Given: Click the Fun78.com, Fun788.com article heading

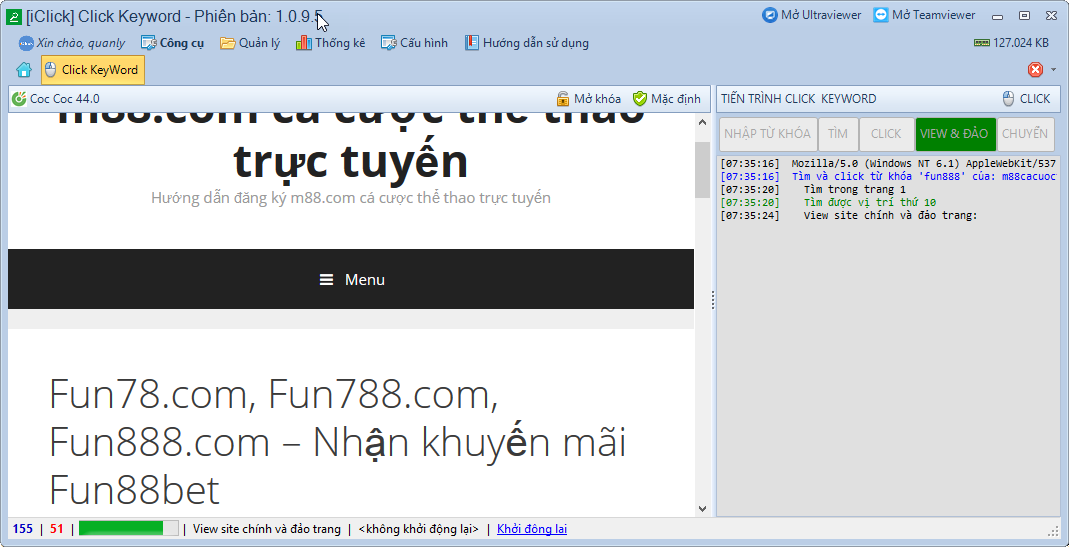Looking at the screenshot, I should (337, 442).
